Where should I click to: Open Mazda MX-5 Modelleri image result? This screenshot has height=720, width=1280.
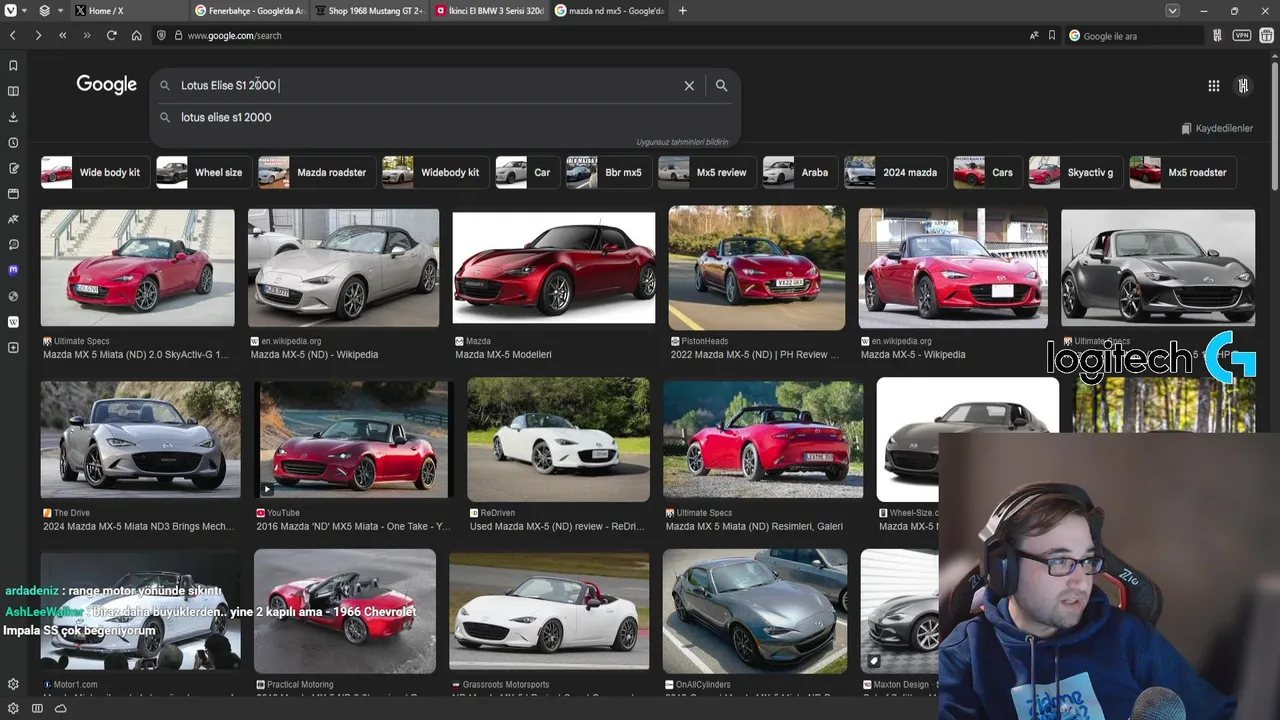[x=554, y=268]
